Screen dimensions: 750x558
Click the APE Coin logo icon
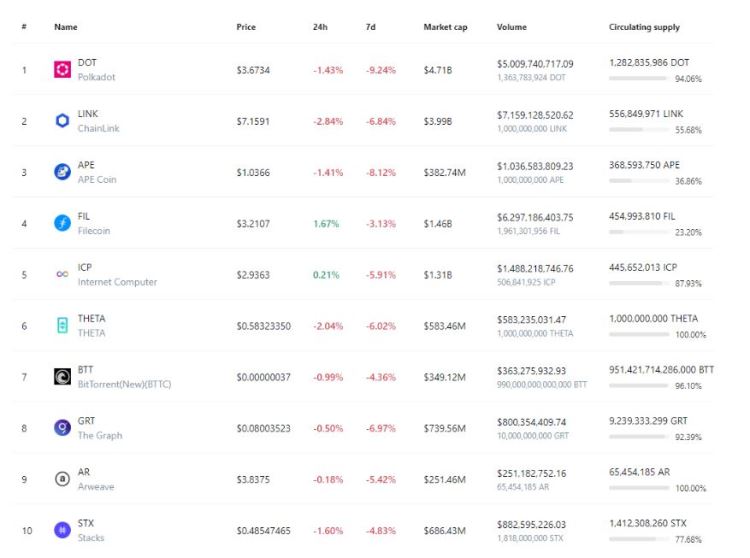click(62, 172)
